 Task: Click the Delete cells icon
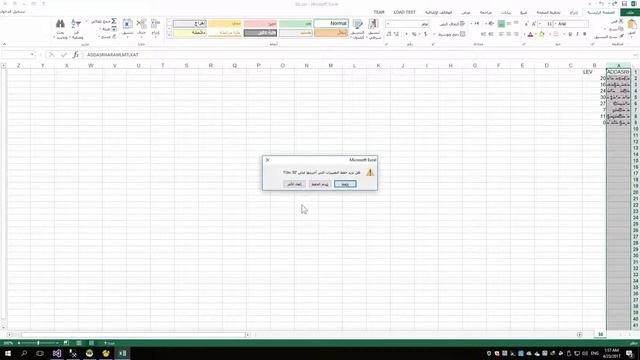coord(141,24)
